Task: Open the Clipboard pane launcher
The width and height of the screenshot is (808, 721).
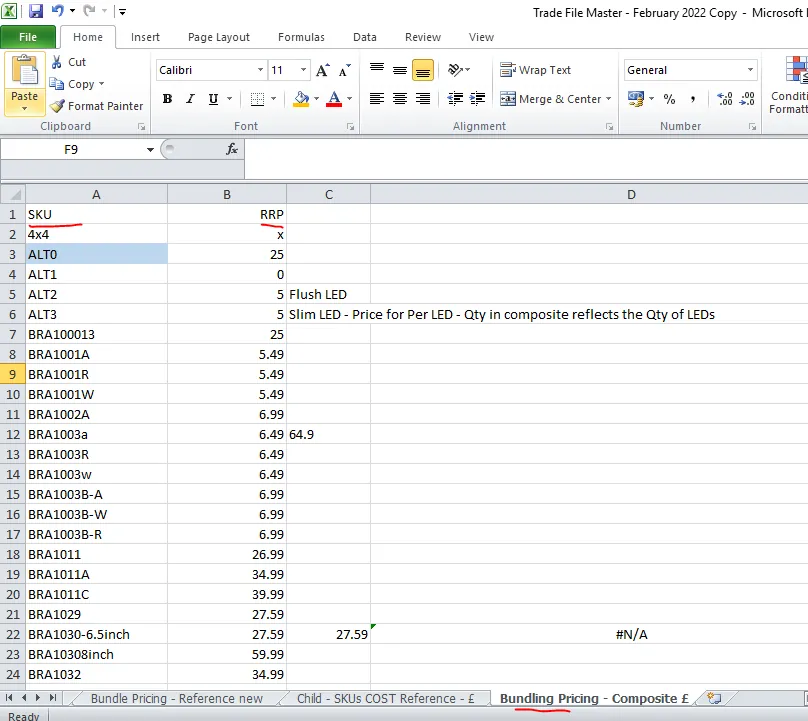Action: coord(142,126)
